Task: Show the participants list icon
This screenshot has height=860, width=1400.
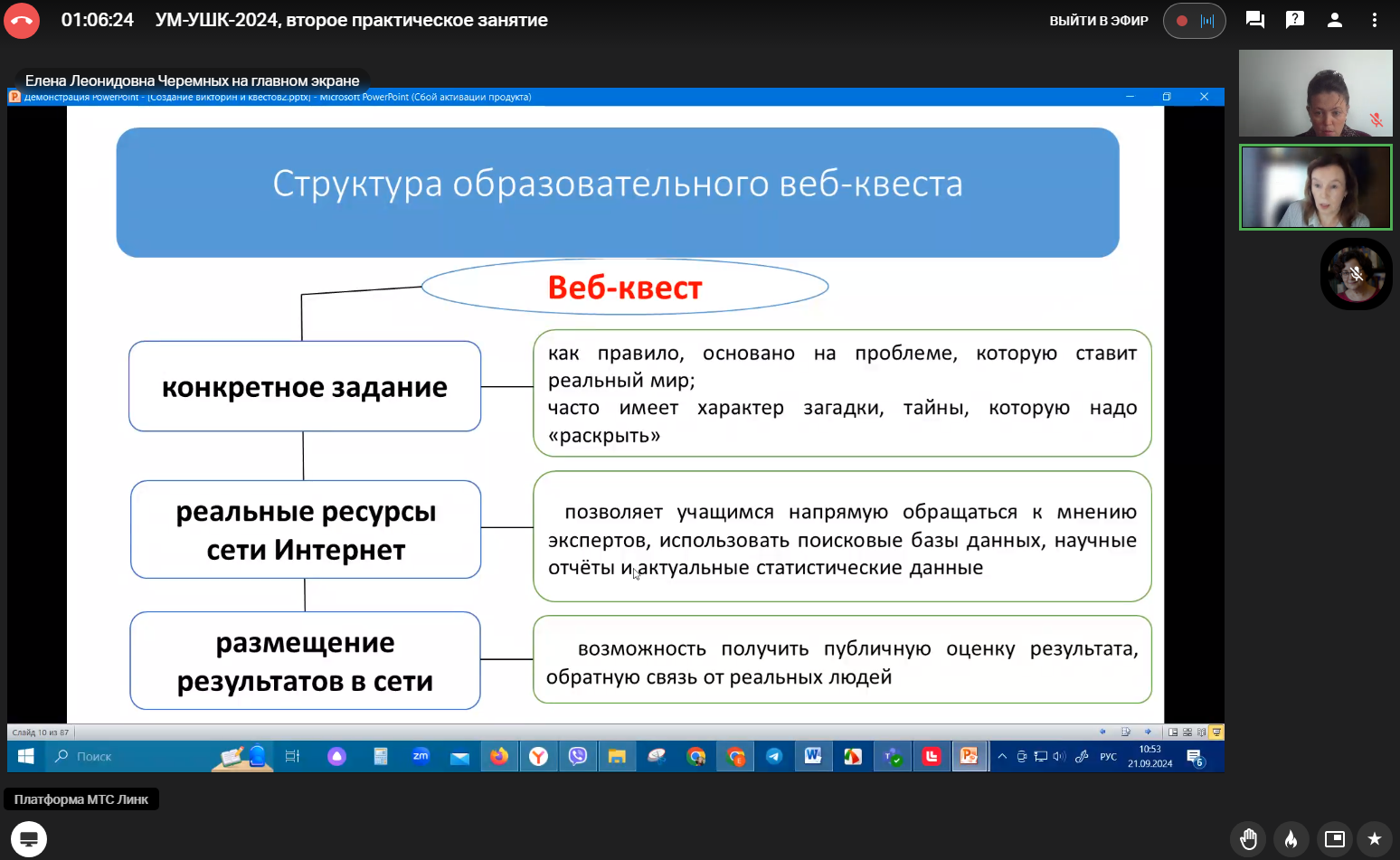Action: (x=1334, y=20)
